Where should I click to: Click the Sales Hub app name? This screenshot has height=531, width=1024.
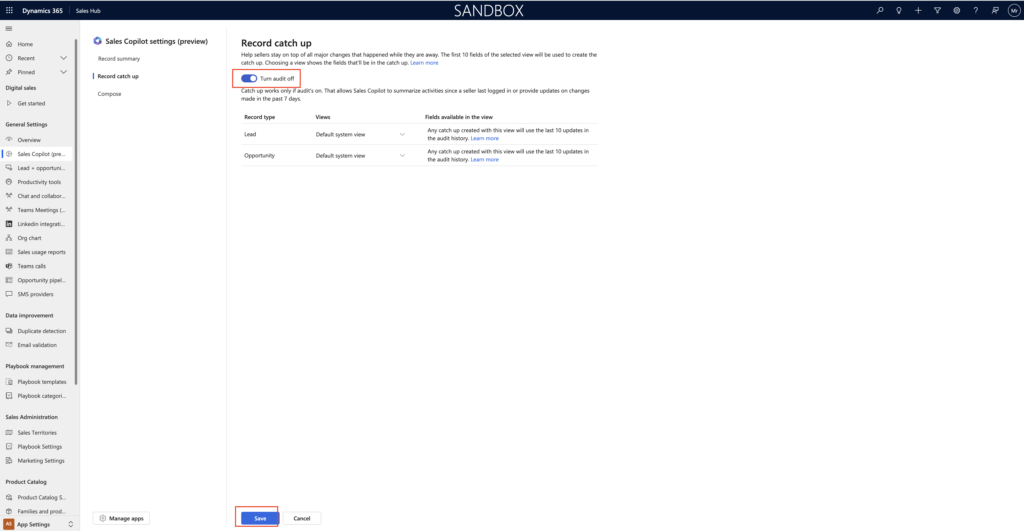coord(88,10)
